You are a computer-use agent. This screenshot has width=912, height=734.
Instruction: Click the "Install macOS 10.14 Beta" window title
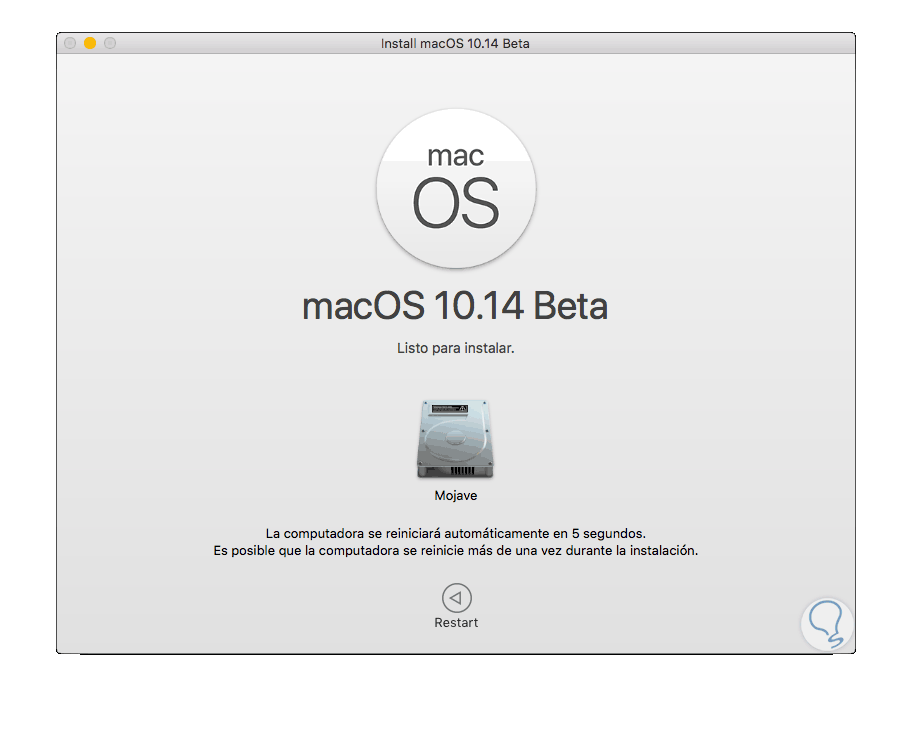(455, 44)
